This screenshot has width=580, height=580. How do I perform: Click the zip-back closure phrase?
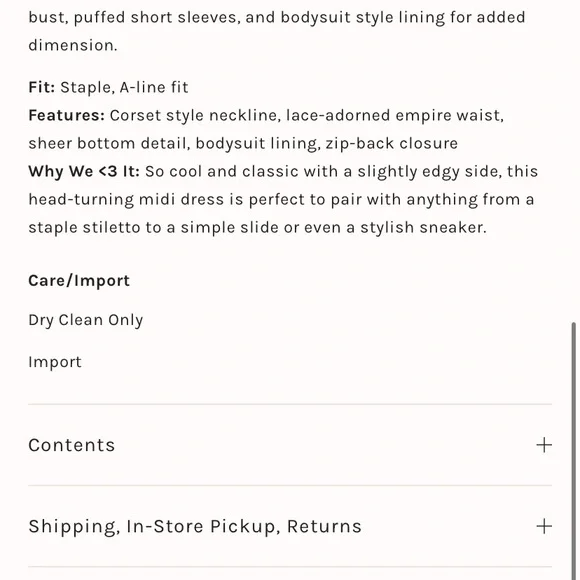click(x=392, y=144)
